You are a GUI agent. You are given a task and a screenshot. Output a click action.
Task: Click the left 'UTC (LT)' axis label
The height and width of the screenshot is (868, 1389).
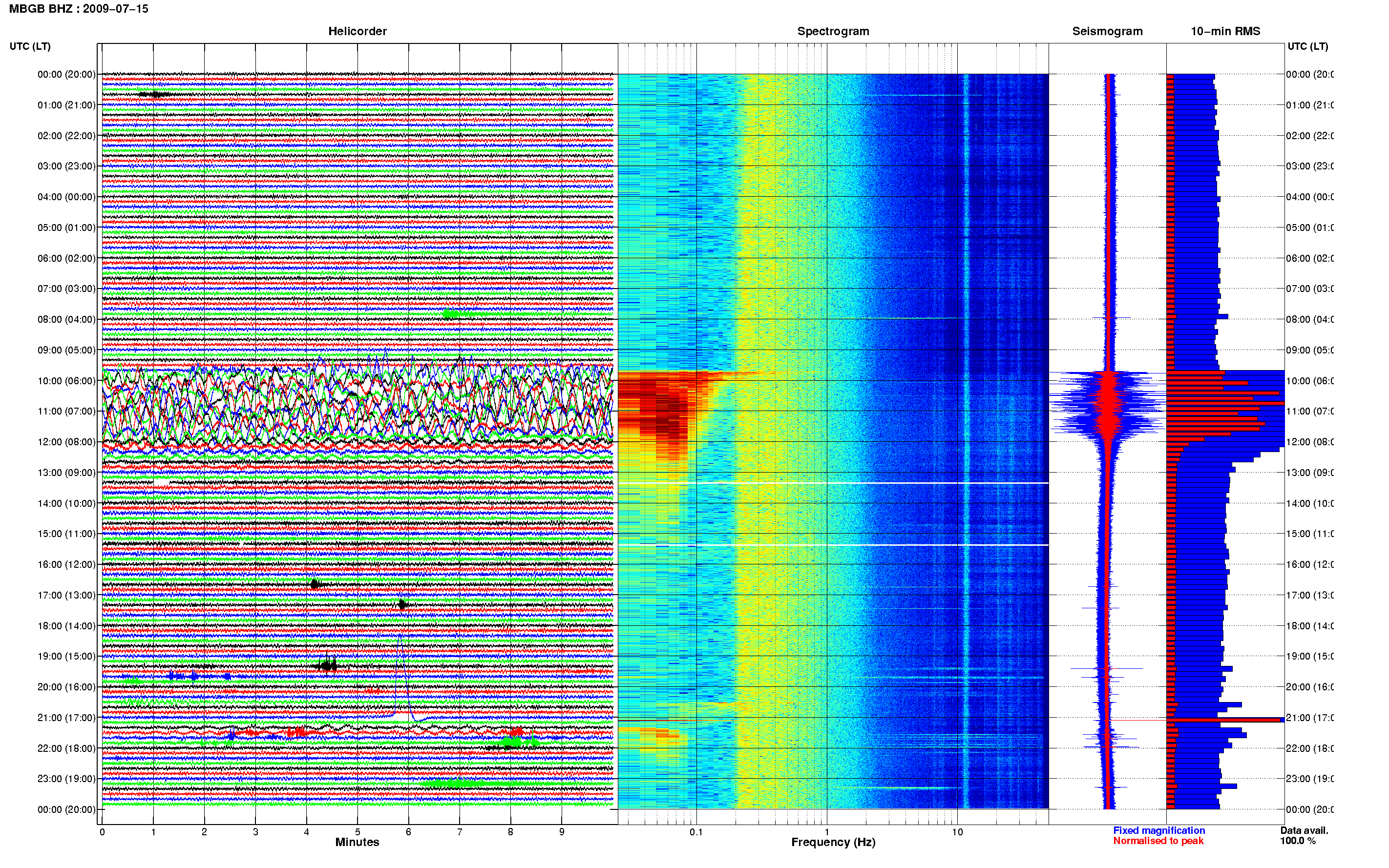(30, 46)
